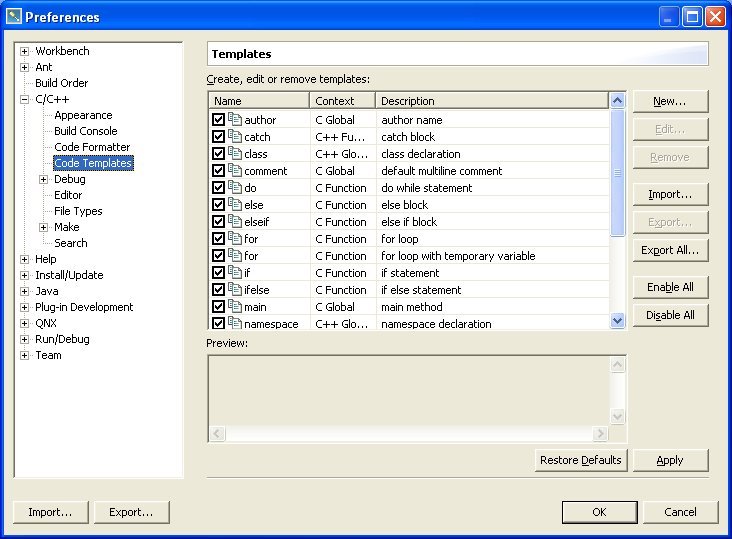Click the template icon next to catch
Image resolution: width=732 pixels, height=539 pixels.
coord(235,137)
